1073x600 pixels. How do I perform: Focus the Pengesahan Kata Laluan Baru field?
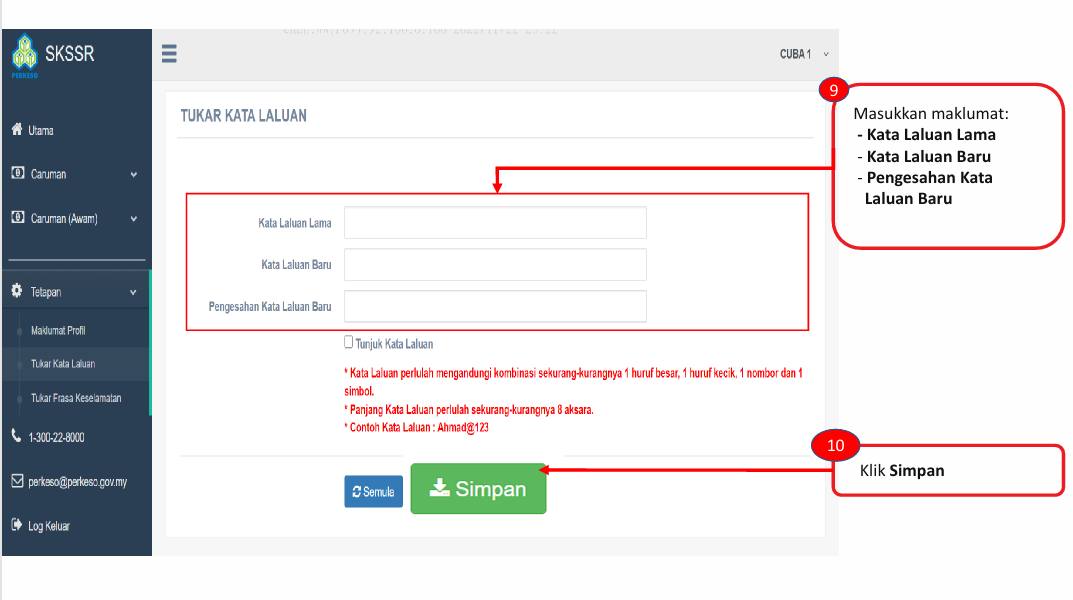point(495,306)
